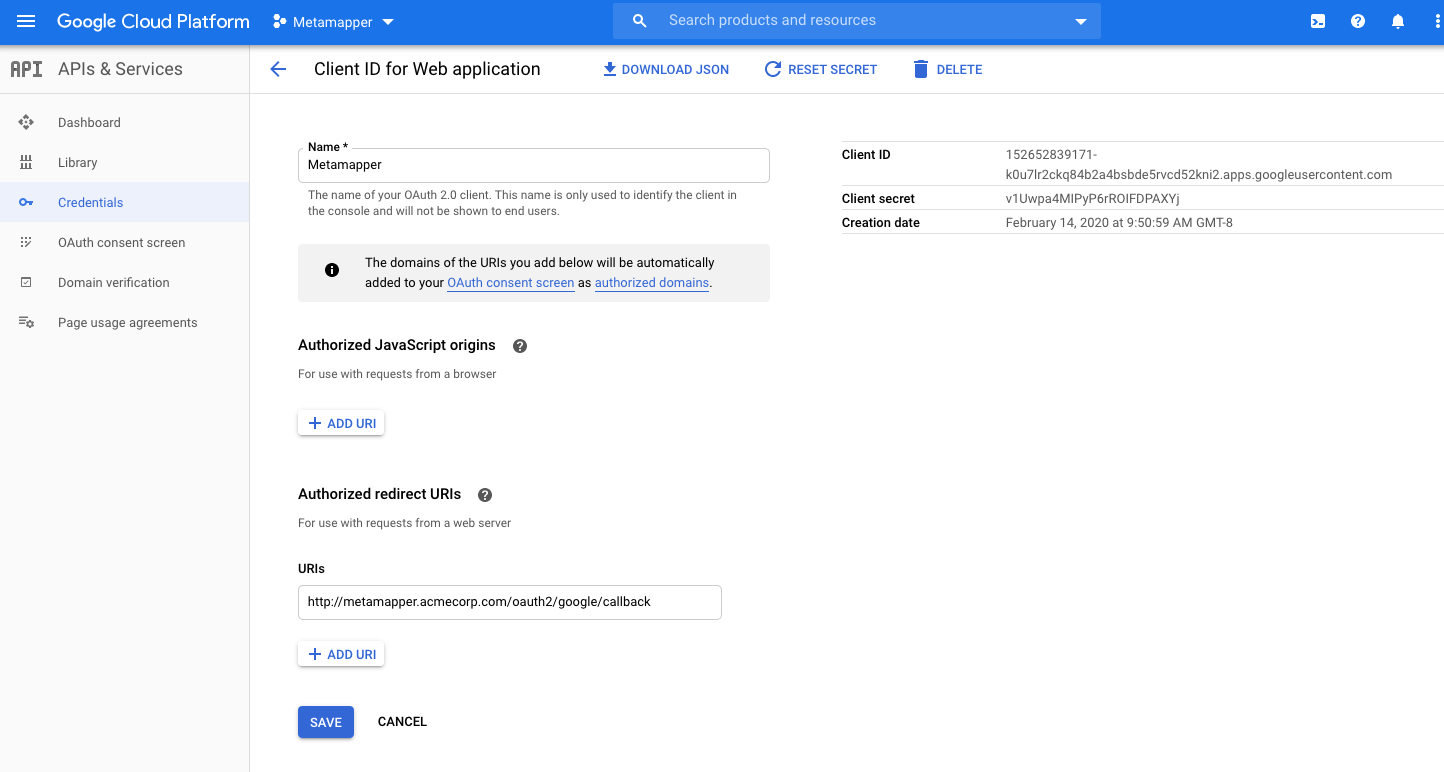This screenshot has width=1444, height=772.
Task: Open Domain verification sidebar item
Action: tap(124, 282)
